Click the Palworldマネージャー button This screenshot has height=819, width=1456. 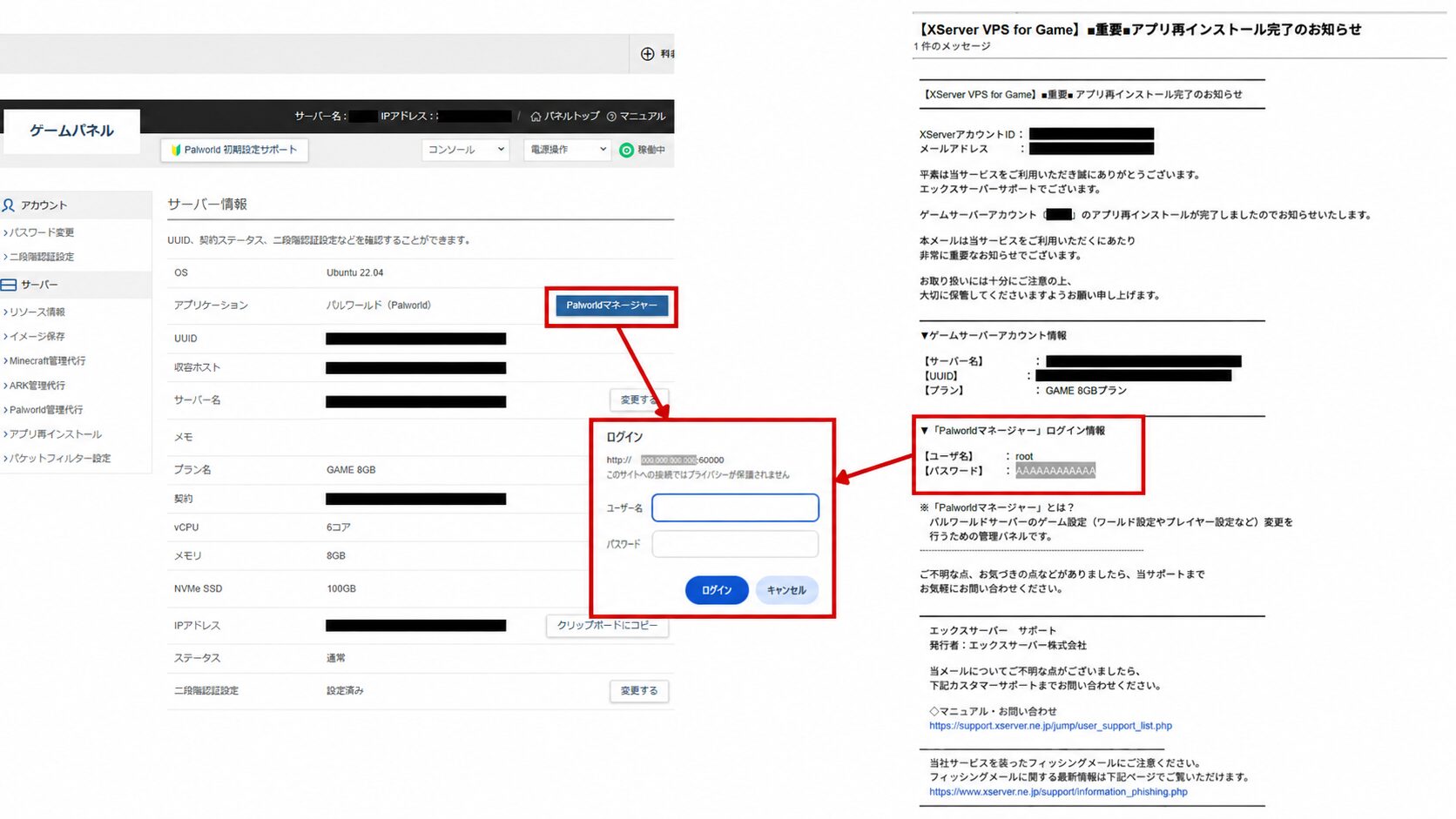(611, 305)
